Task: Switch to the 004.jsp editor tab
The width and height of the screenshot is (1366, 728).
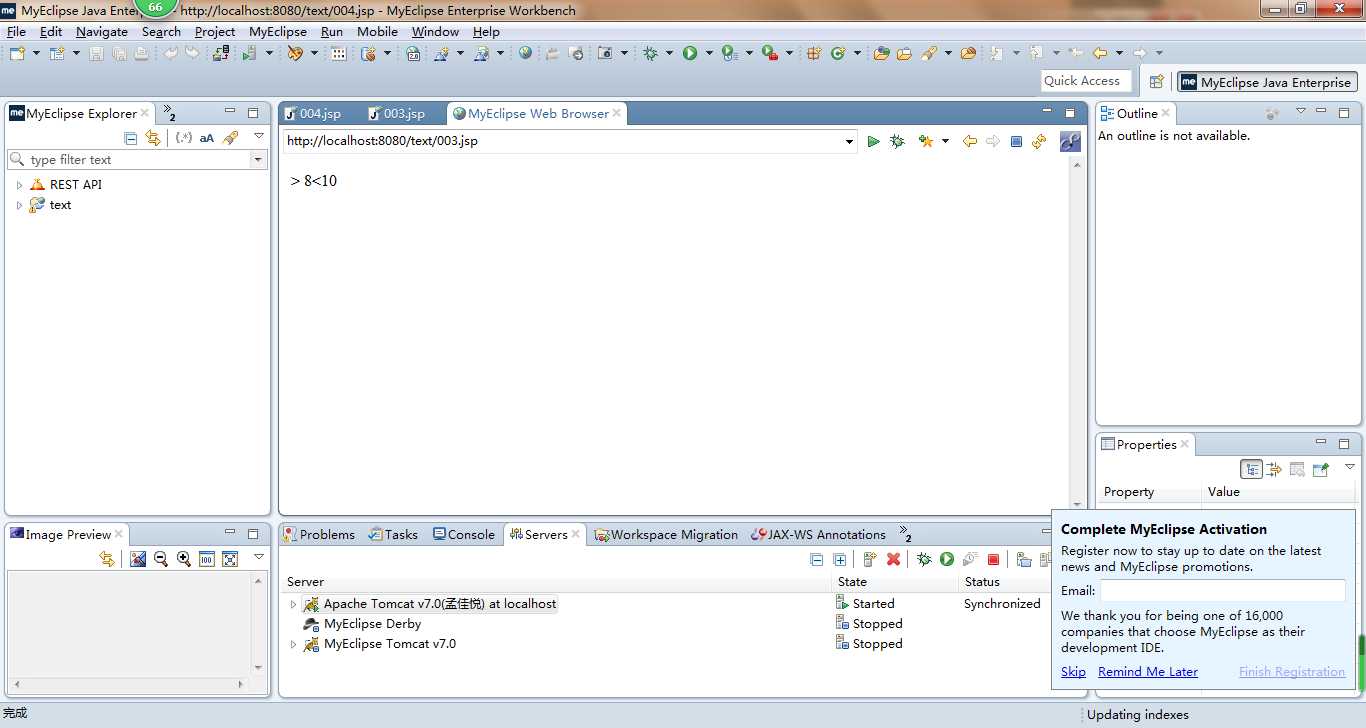Action: coord(312,114)
